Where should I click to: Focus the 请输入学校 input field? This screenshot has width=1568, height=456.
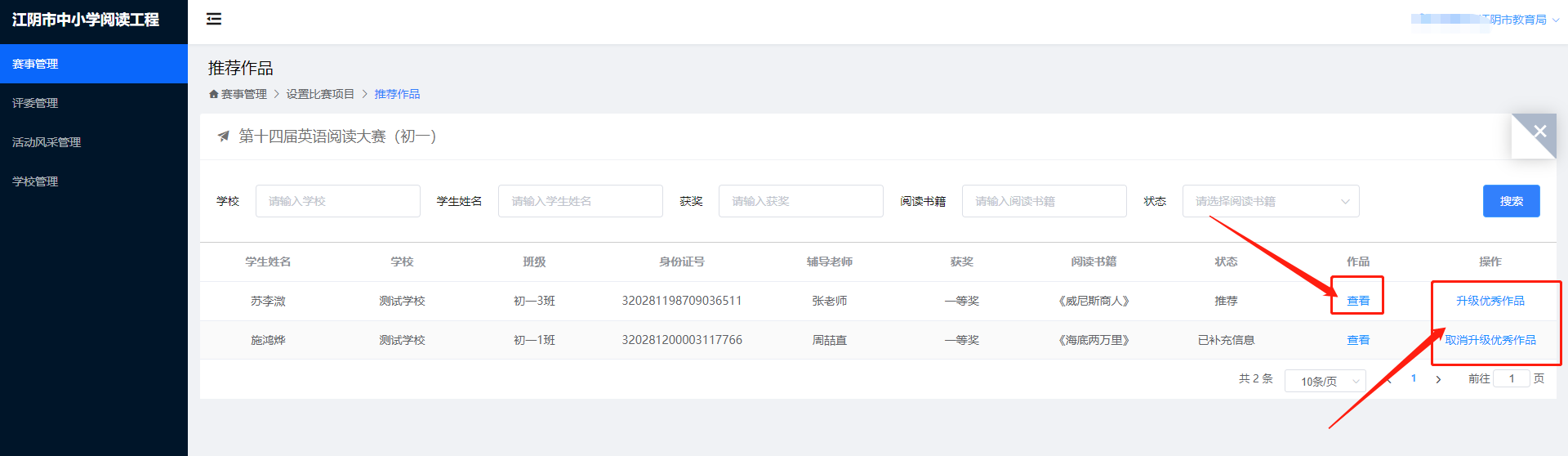(338, 201)
